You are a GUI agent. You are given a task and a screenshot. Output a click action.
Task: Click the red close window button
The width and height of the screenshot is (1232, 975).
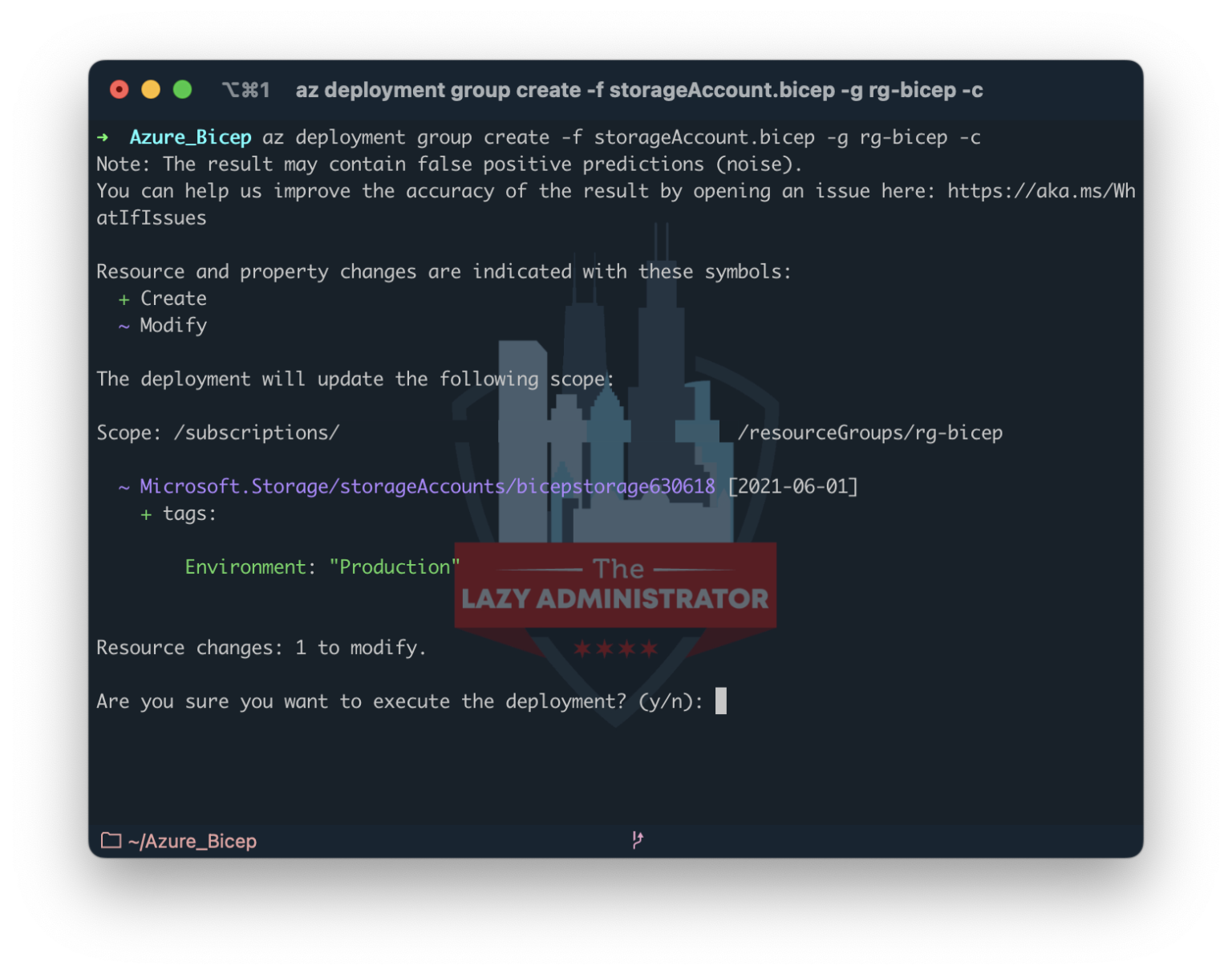(119, 89)
